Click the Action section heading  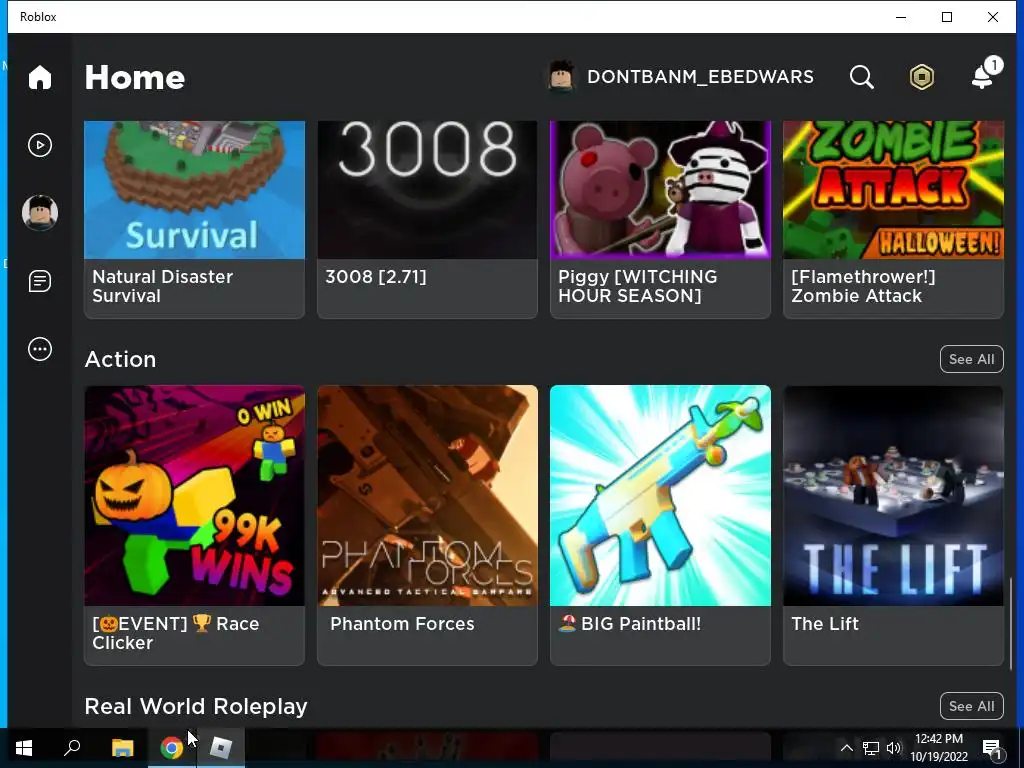coord(120,359)
